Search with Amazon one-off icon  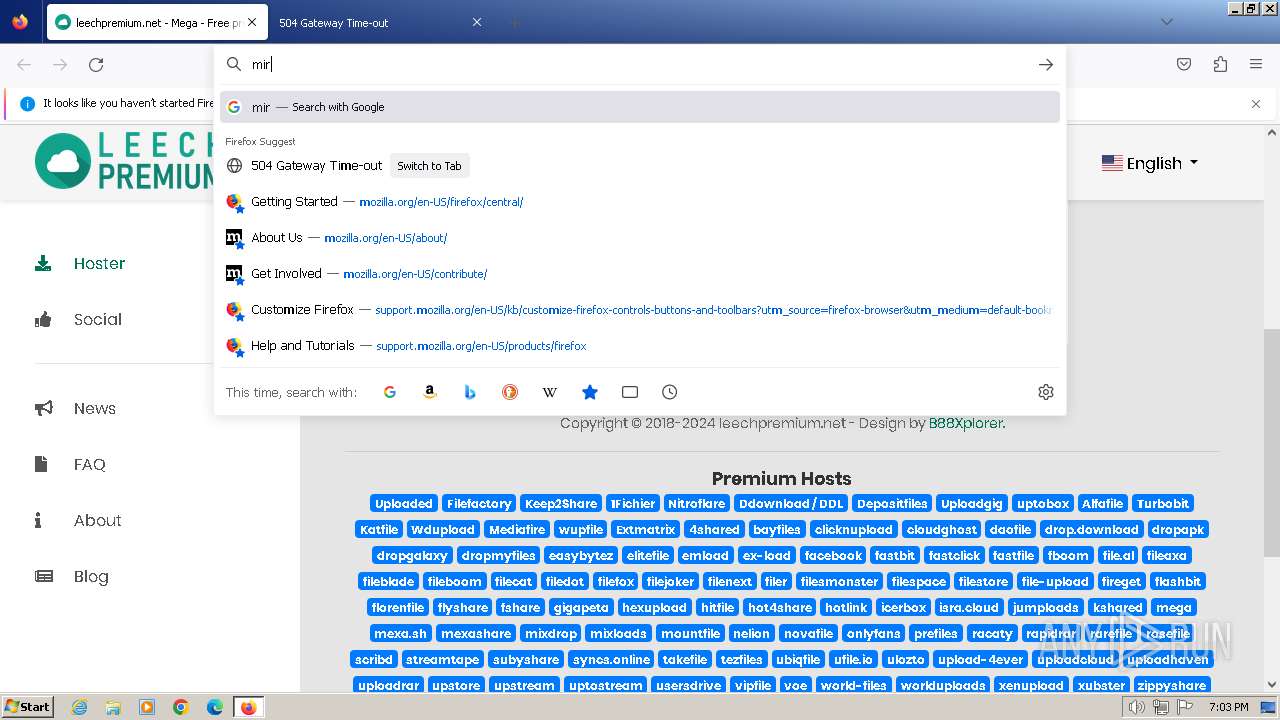point(430,392)
